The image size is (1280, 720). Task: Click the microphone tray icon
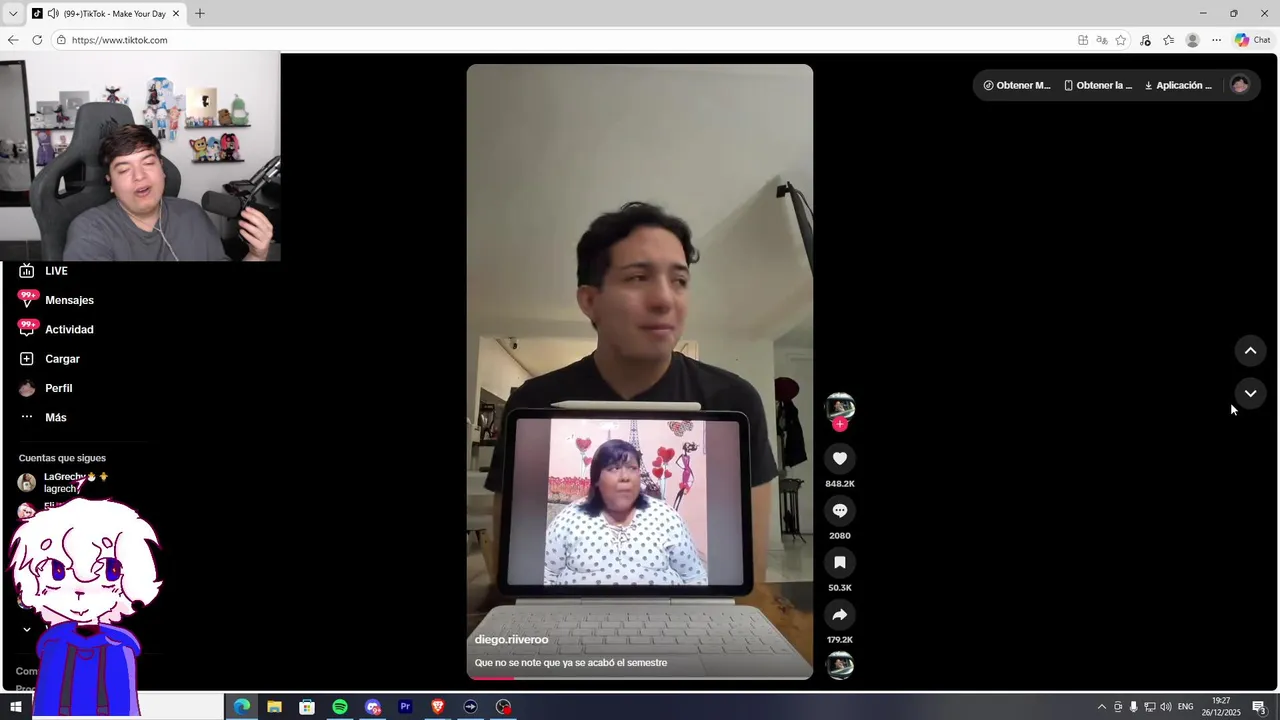pos(1134,707)
